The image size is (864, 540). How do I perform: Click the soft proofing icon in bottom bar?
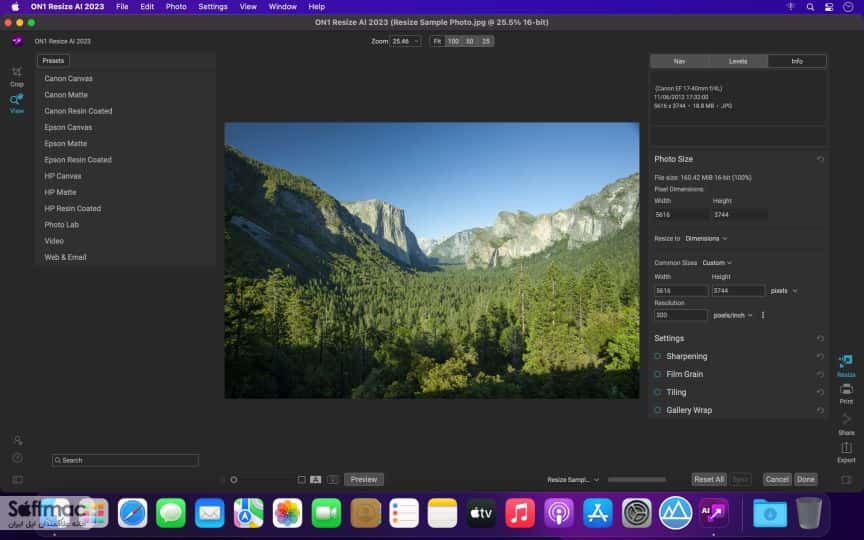click(332, 479)
